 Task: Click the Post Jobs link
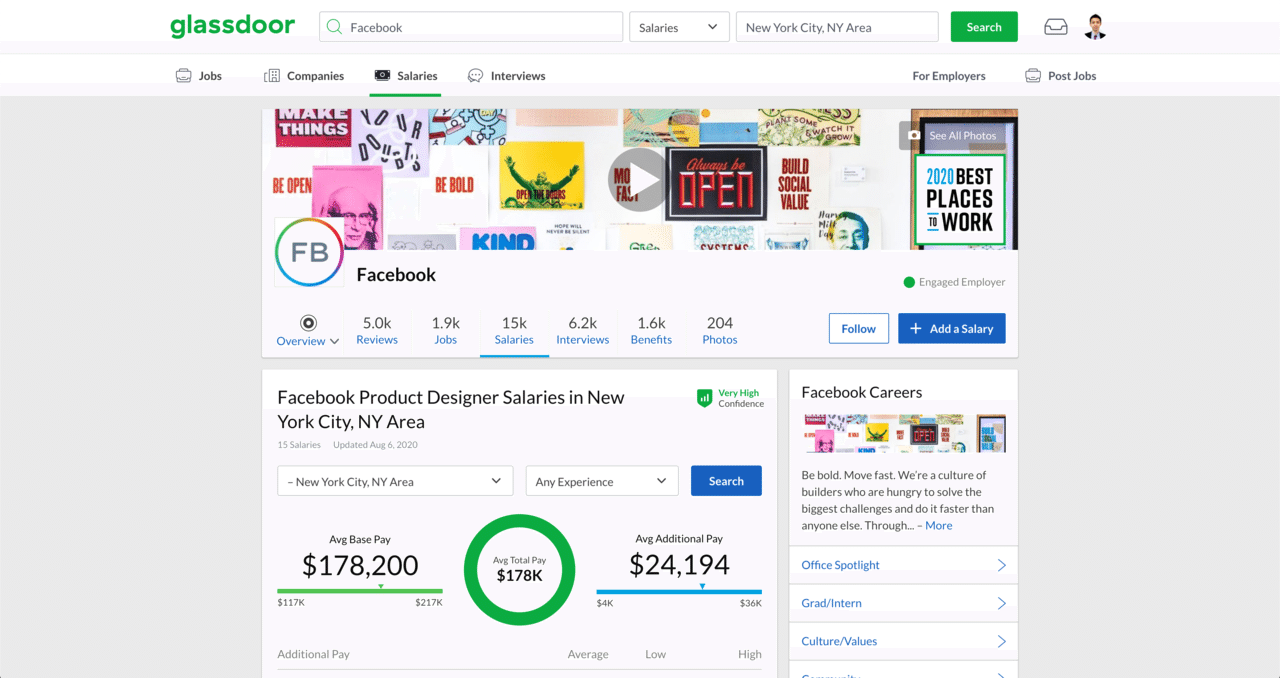[x=1072, y=75]
